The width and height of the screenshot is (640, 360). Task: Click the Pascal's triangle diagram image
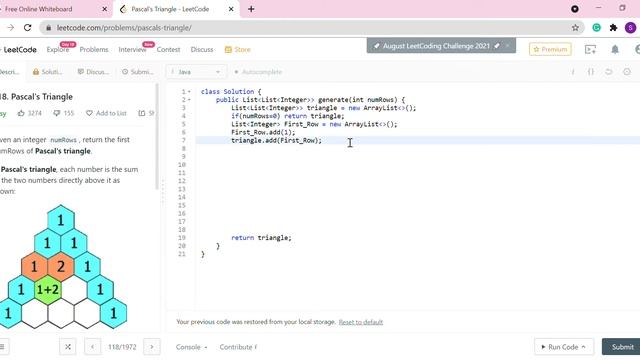(x=63, y=267)
